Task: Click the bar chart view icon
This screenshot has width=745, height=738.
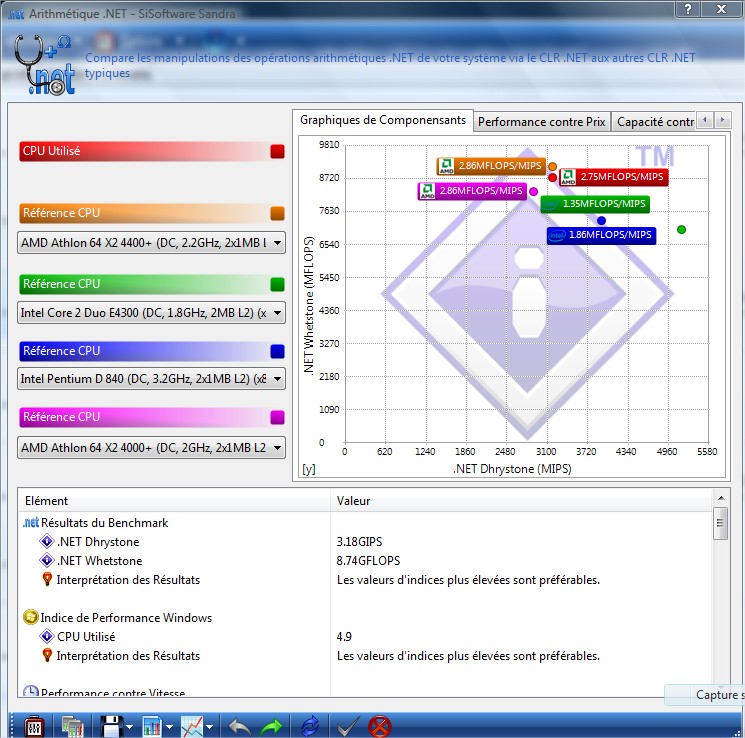Action: pos(152,727)
